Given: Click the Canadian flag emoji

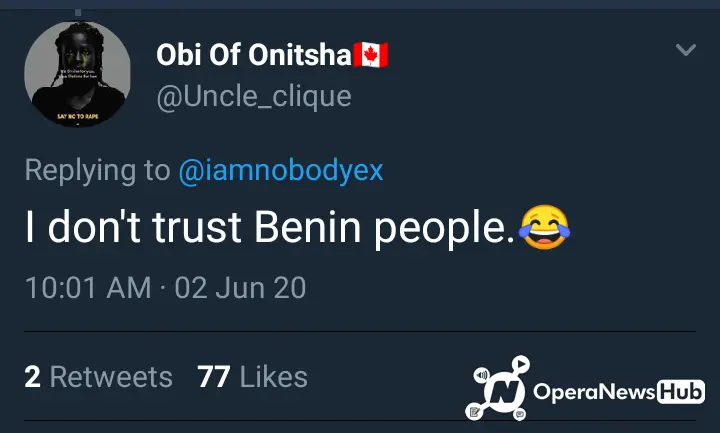Looking at the screenshot, I should 371,55.
